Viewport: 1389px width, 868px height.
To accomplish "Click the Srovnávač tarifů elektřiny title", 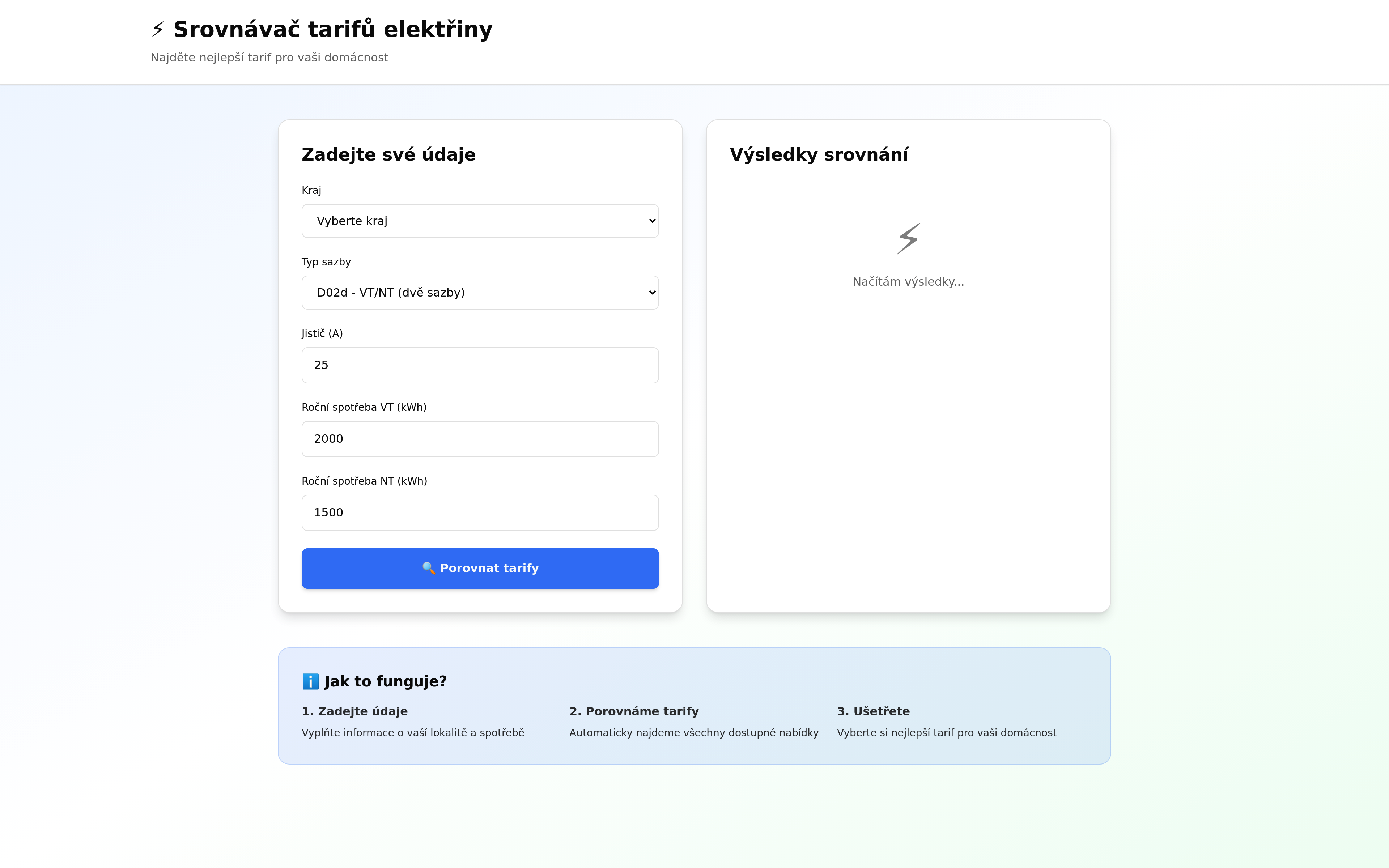I will coord(333,29).
